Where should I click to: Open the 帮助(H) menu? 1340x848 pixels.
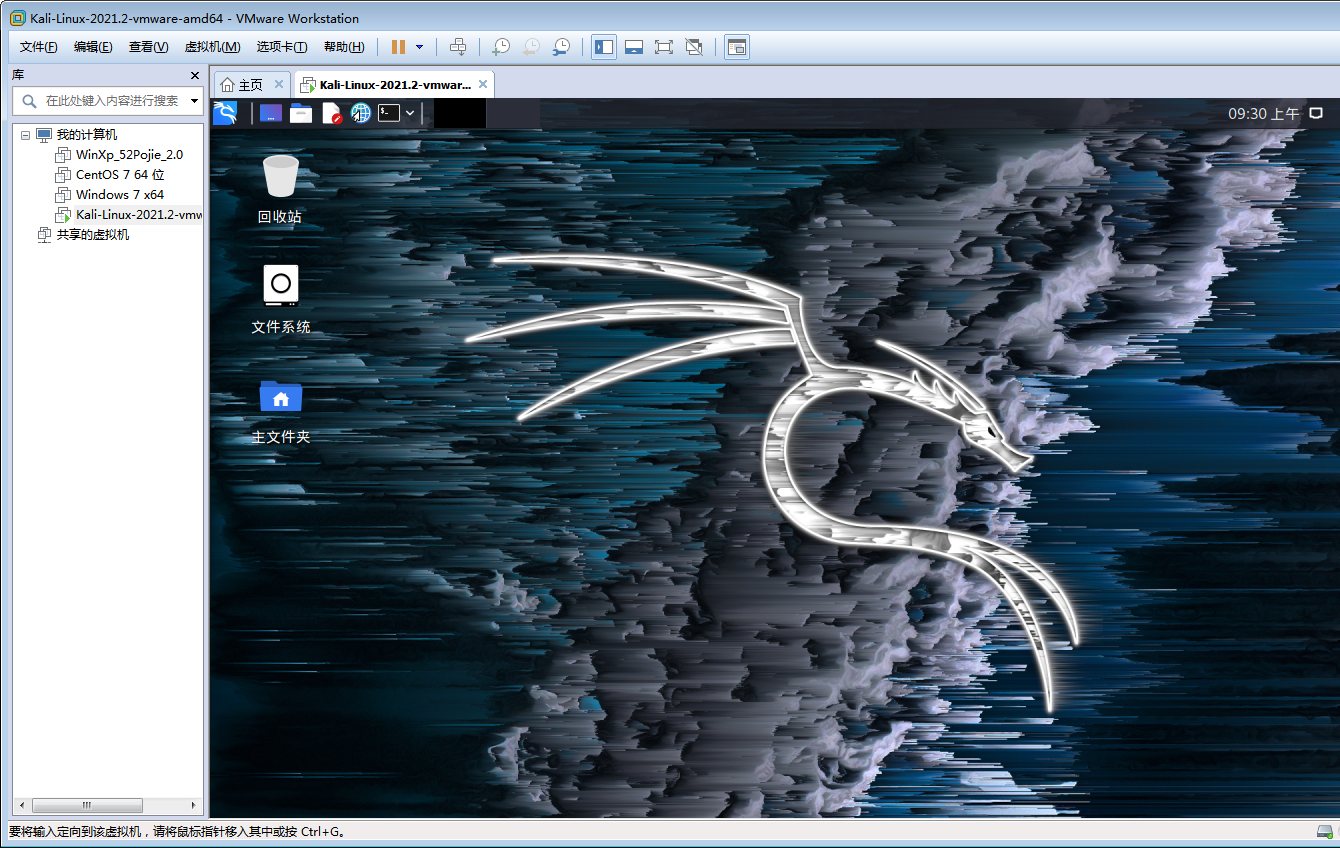coord(343,47)
